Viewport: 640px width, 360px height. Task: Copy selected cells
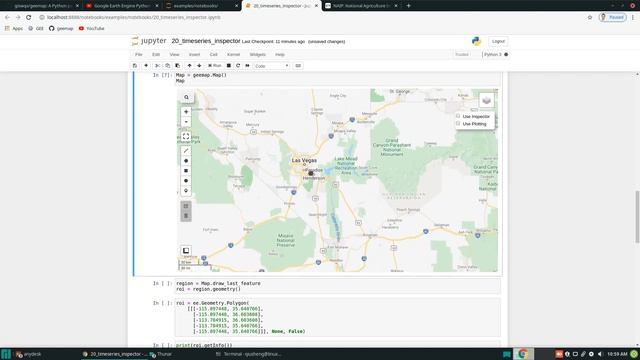(167, 66)
